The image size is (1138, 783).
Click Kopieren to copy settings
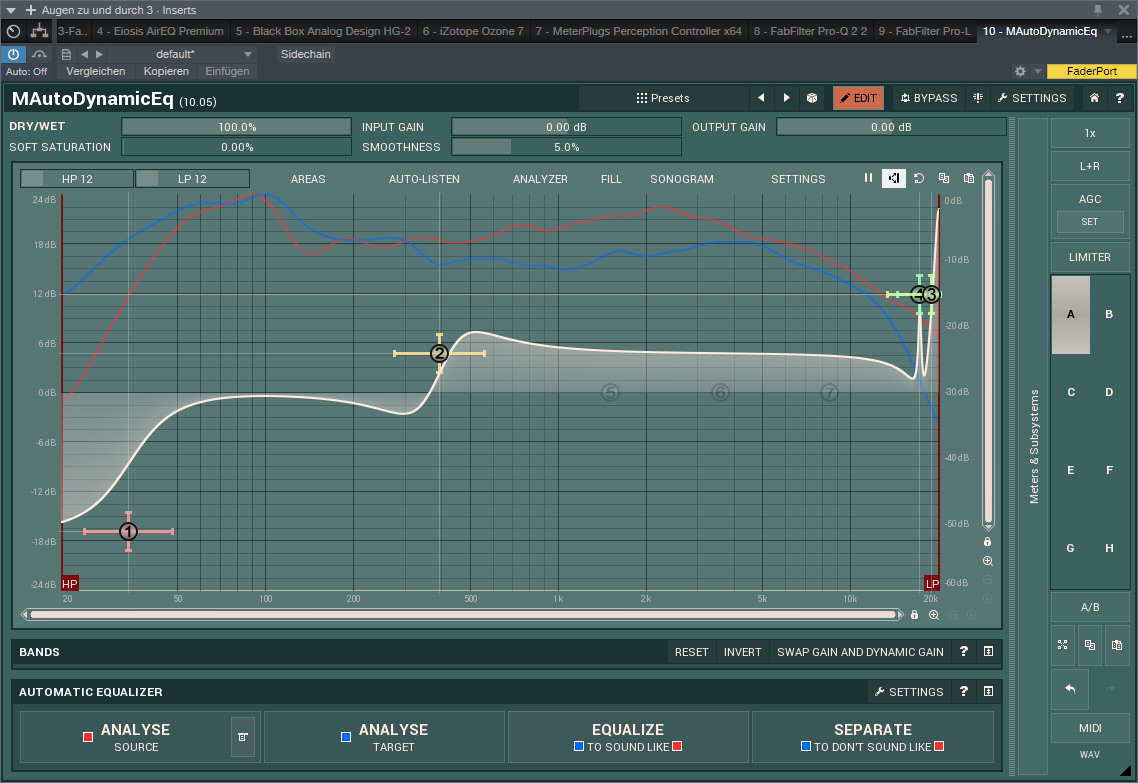pyautogui.click(x=166, y=71)
